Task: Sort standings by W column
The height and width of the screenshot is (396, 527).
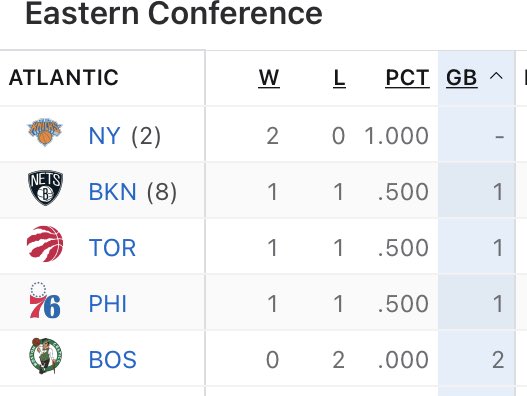Action: 269,78
